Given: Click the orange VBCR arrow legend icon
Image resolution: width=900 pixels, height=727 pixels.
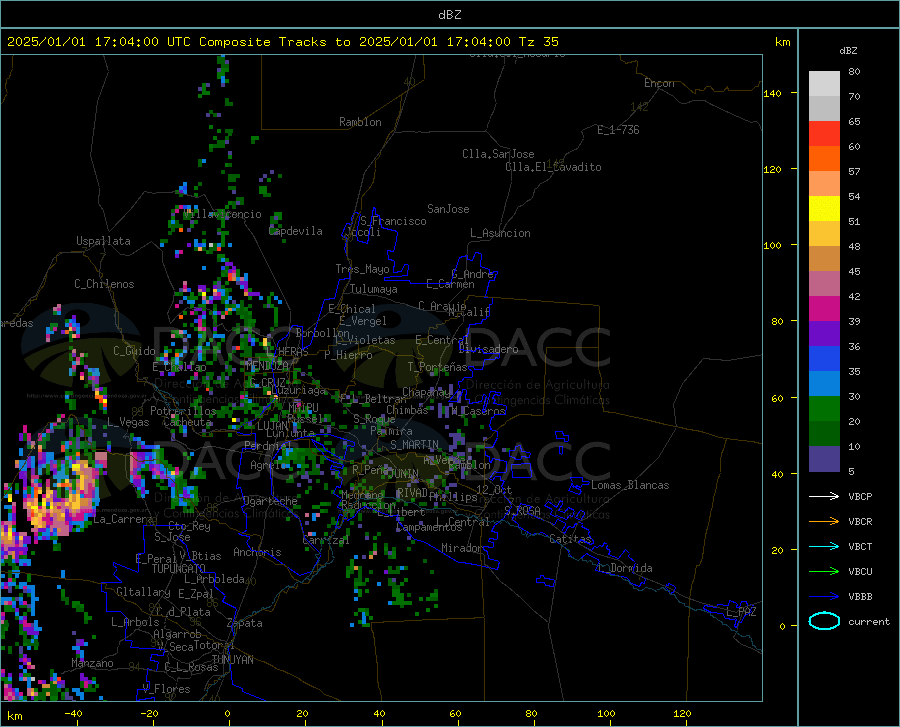Looking at the screenshot, I should pyautogui.click(x=824, y=522).
